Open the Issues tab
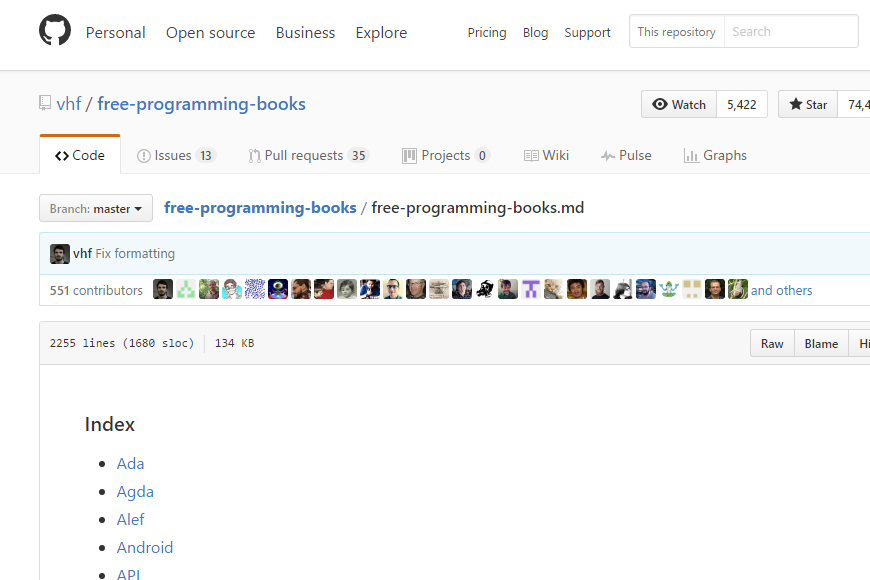Screen dimensions: 870x580 coord(176,155)
